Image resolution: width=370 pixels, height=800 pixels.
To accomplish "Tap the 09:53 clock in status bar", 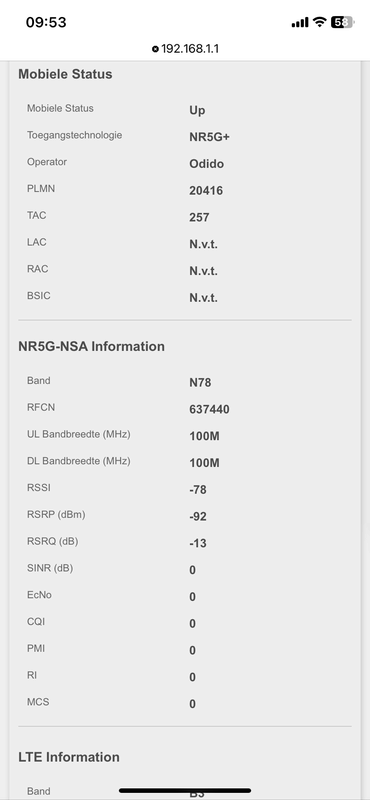I will [x=46, y=22].
